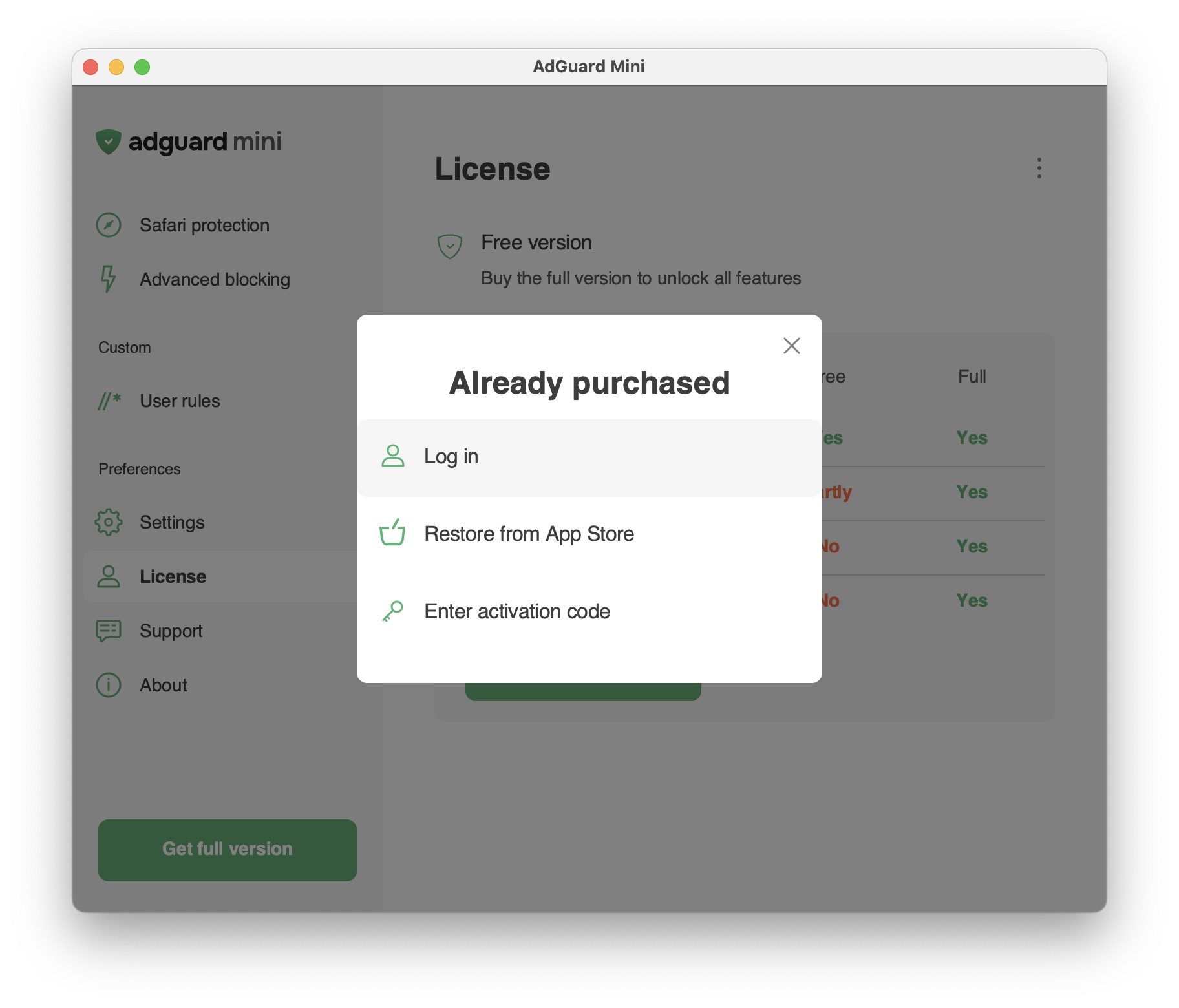The image size is (1179, 1008).
Task: Open Safari protection in the sidebar
Action: [x=204, y=226]
